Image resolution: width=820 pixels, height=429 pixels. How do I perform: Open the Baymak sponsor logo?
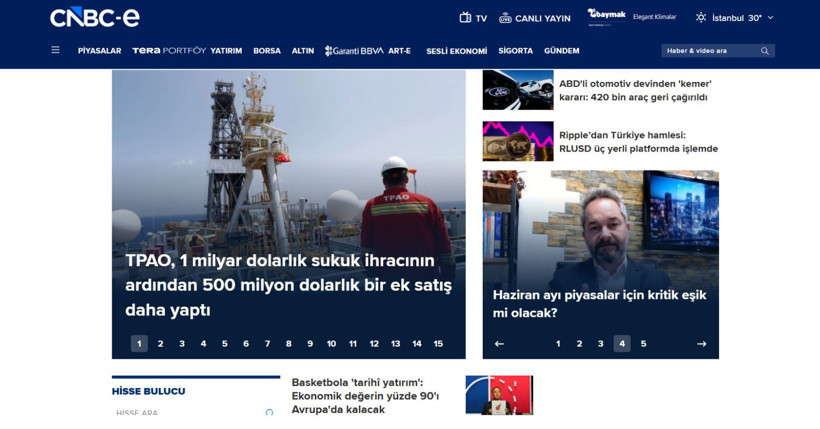[x=606, y=17]
